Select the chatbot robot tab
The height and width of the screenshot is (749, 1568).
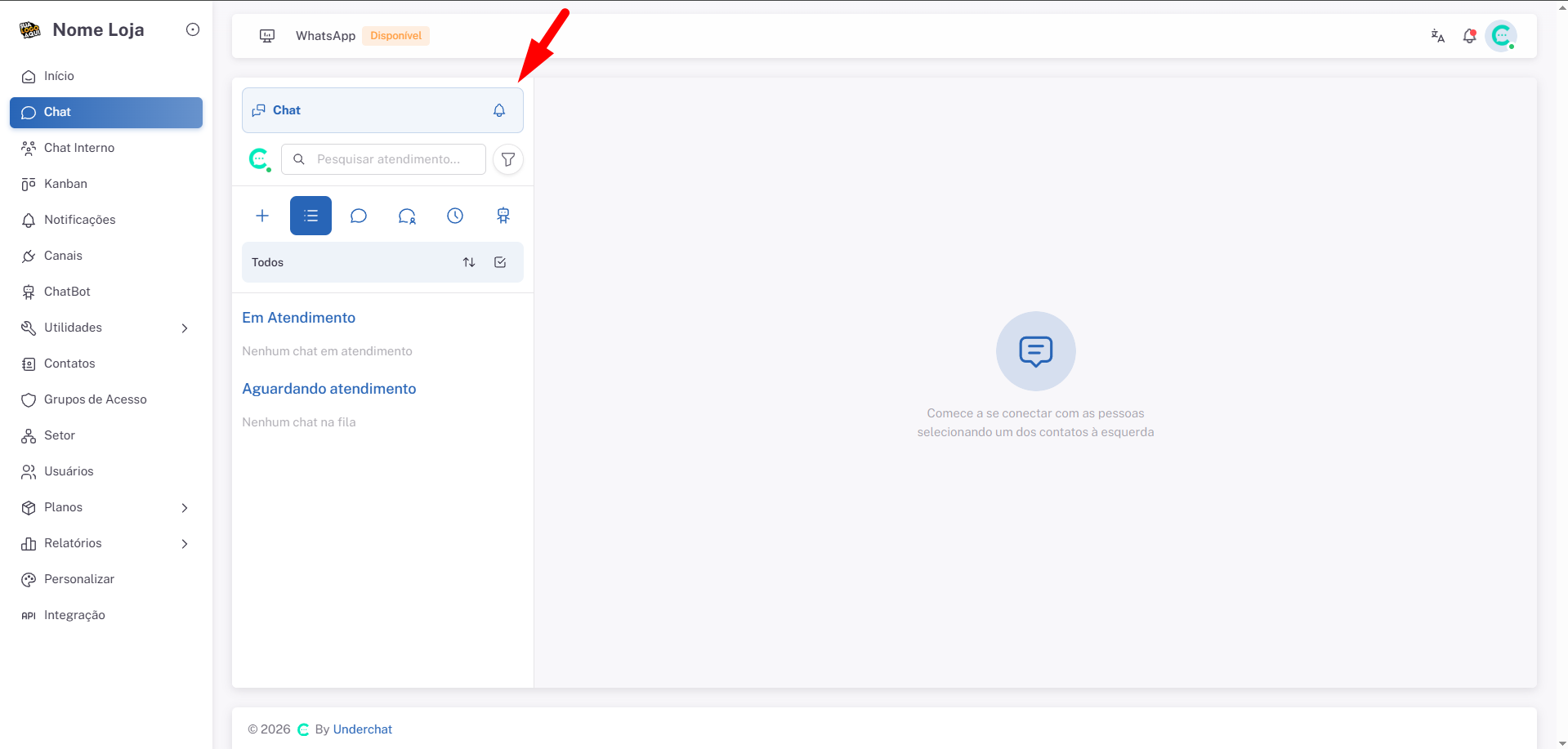point(503,216)
